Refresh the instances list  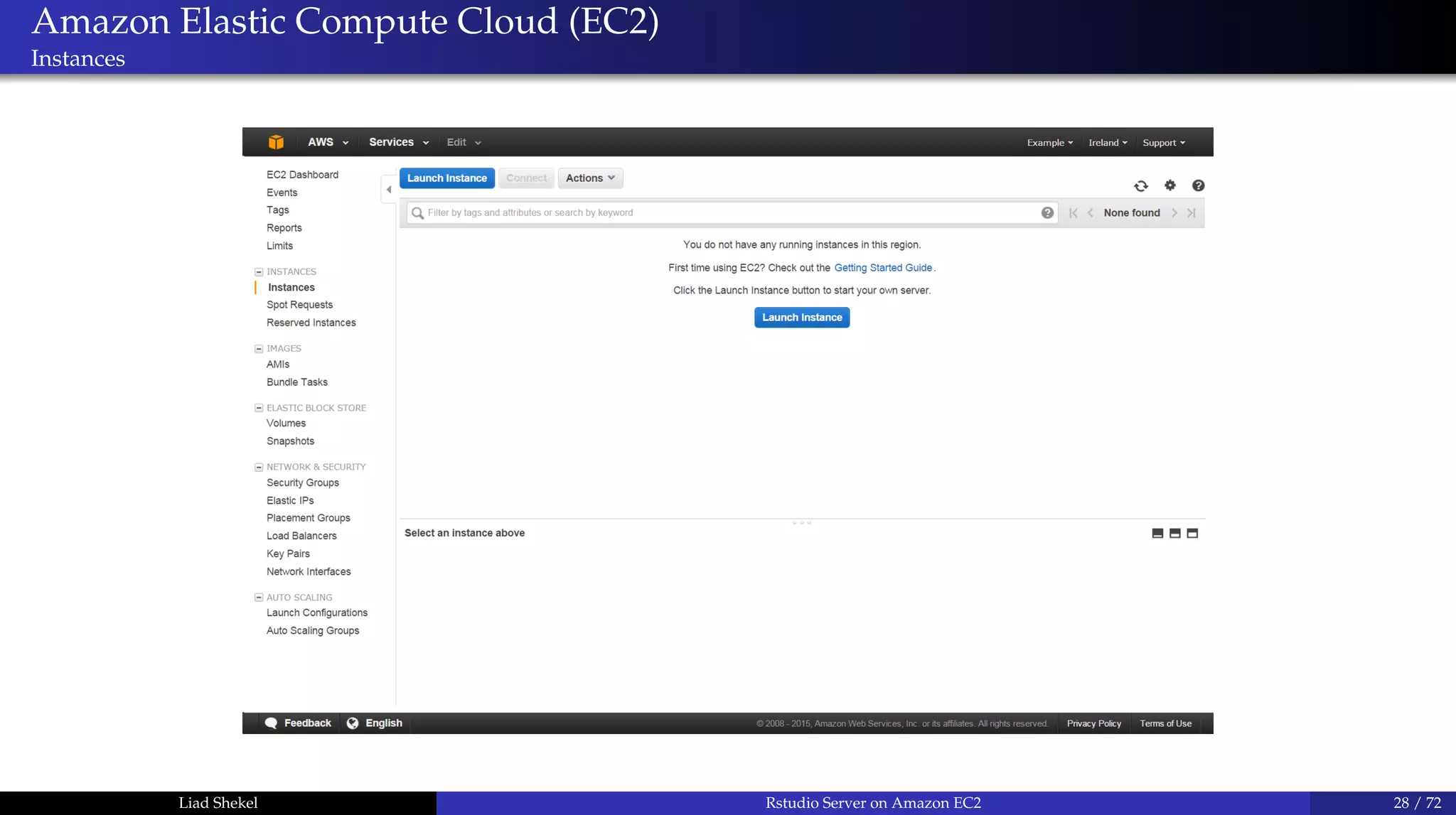pos(1141,186)
